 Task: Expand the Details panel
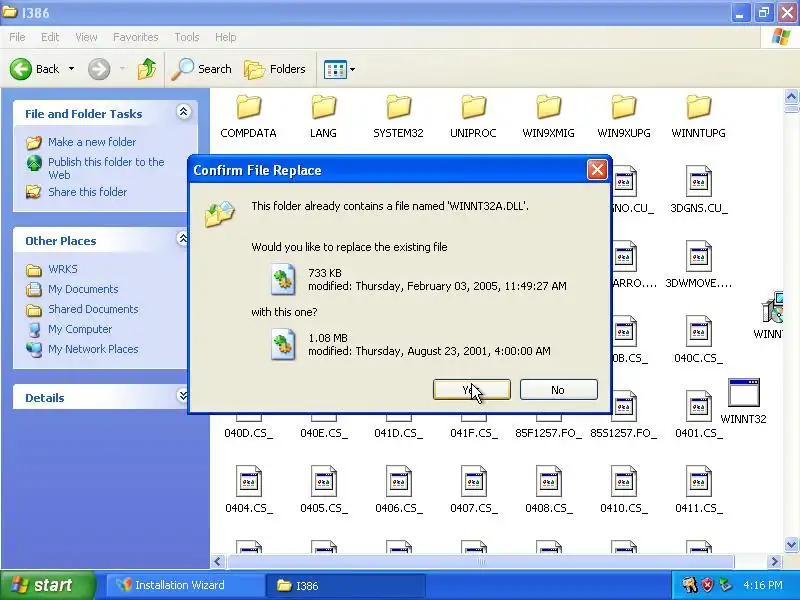click(x=182, y=396)
